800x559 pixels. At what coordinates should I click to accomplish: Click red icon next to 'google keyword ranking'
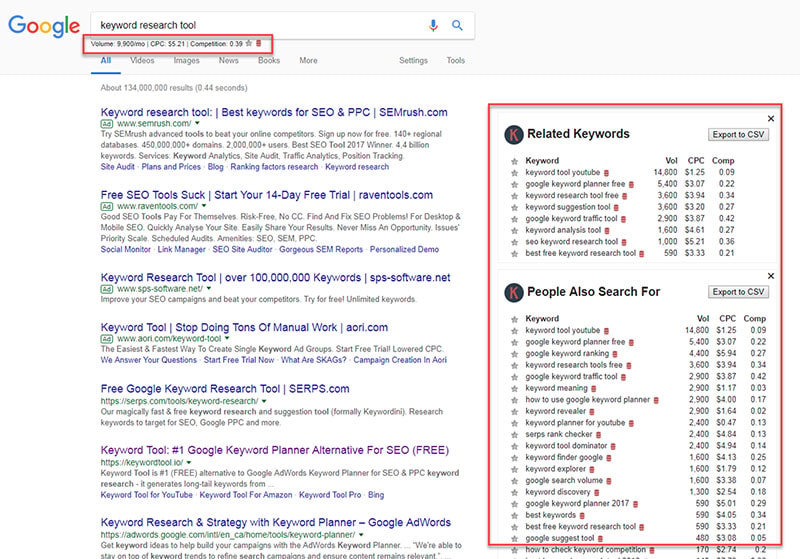615,354
